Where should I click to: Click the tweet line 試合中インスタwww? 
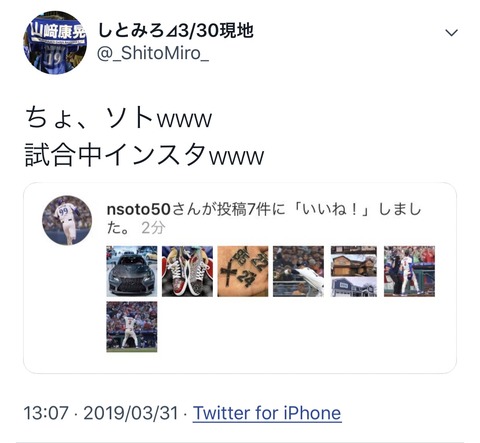[145, 154]
